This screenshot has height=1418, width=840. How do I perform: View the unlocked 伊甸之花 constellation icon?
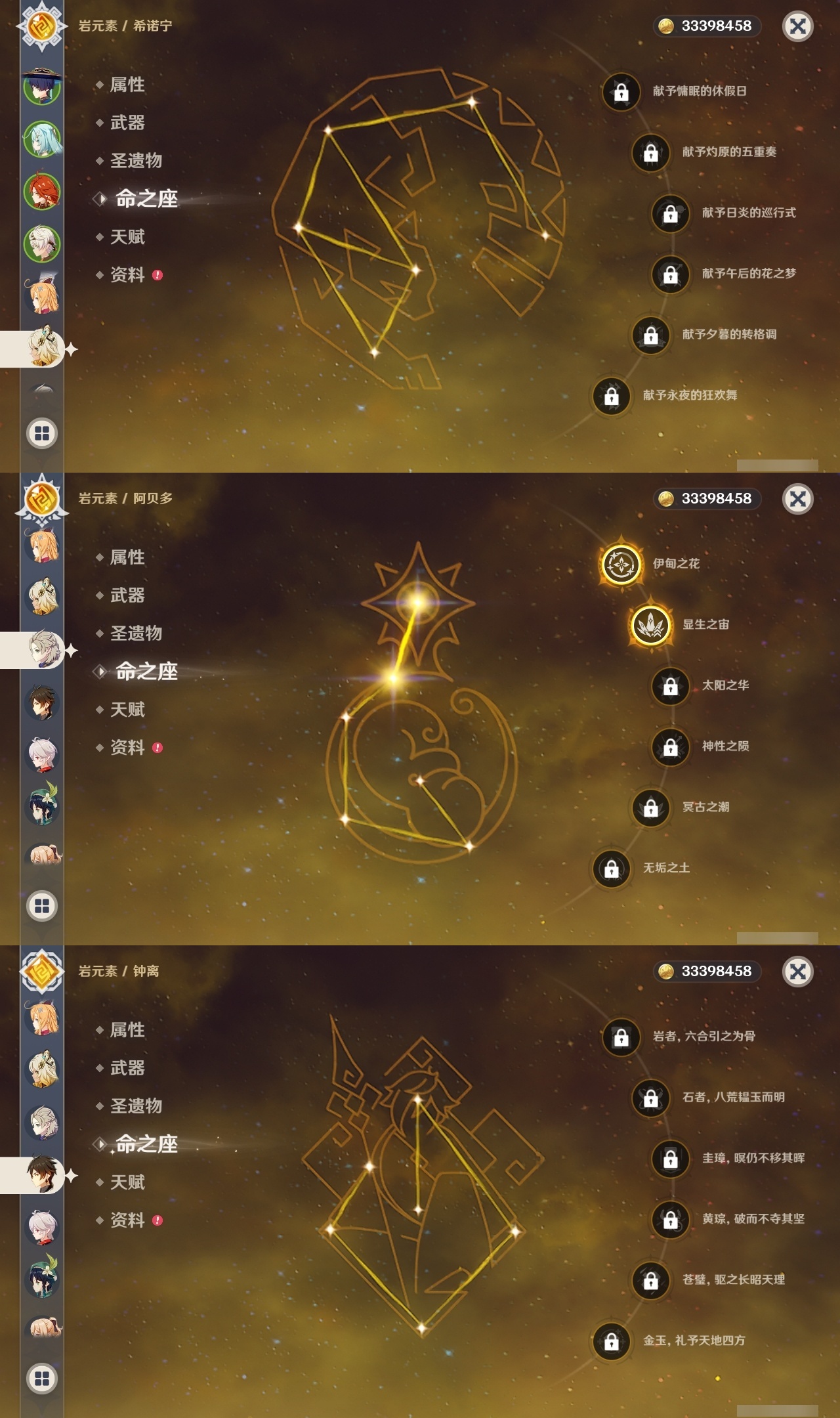tap(621, 565)
